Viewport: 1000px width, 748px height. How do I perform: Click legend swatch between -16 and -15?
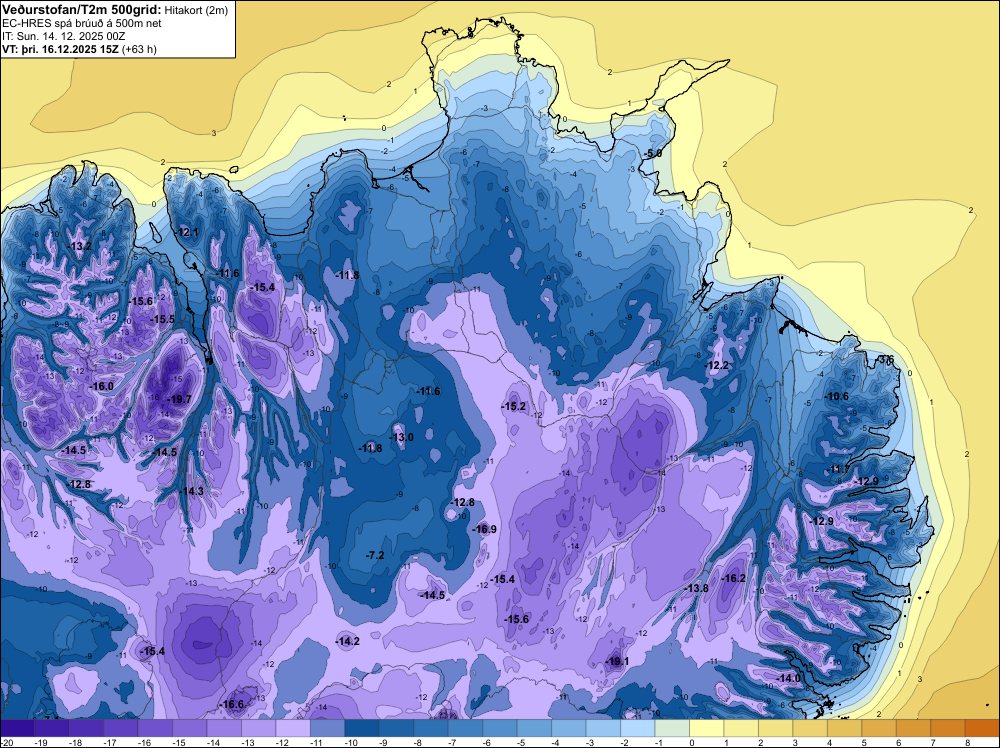point(155,728)
